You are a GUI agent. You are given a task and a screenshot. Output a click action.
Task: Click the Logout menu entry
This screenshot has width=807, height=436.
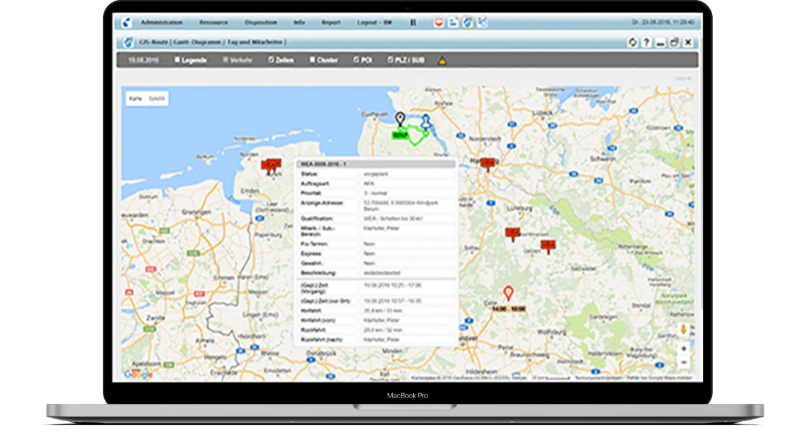[x=374, y=23]
